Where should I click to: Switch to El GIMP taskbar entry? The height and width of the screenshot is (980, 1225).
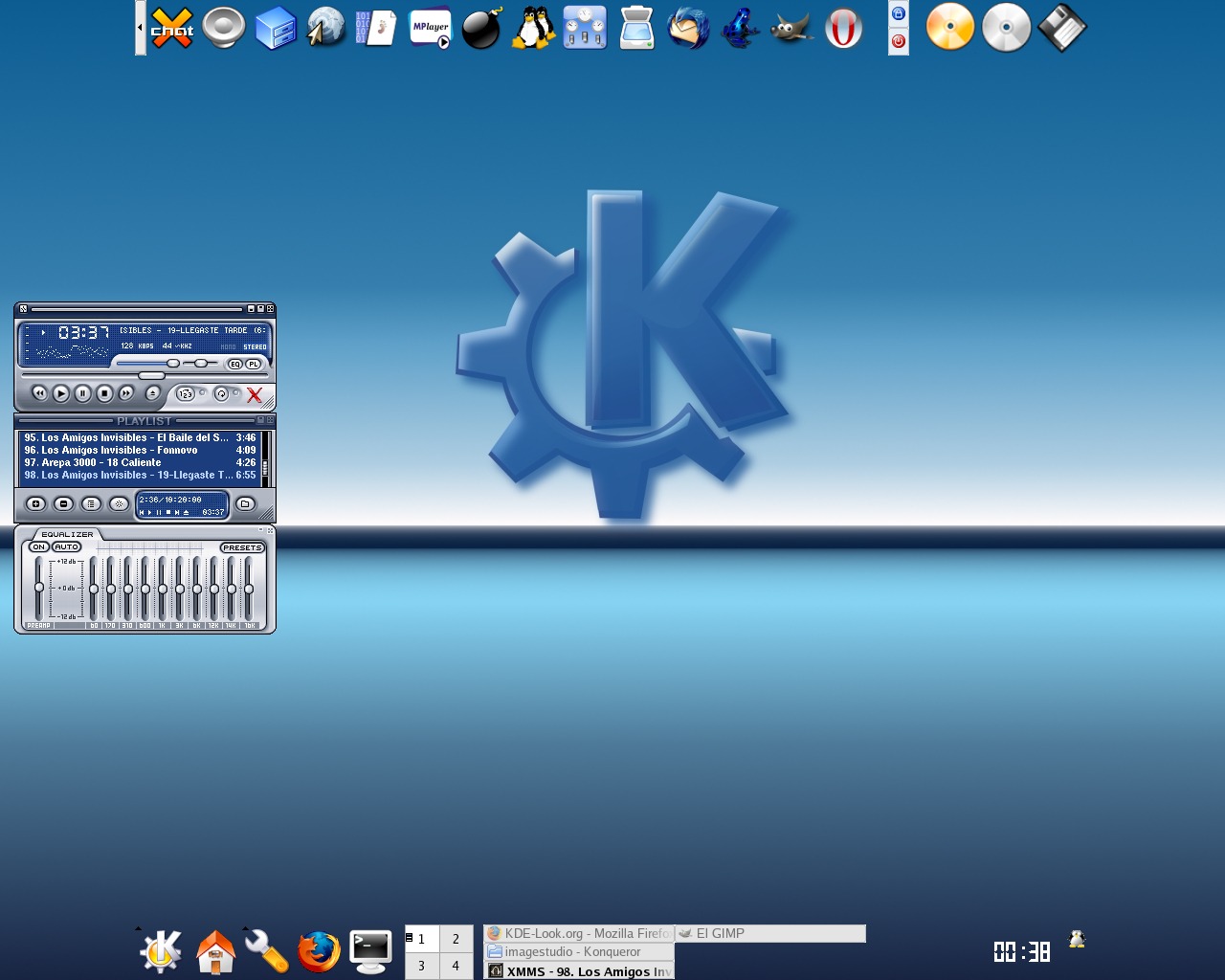tap(770, 933)
